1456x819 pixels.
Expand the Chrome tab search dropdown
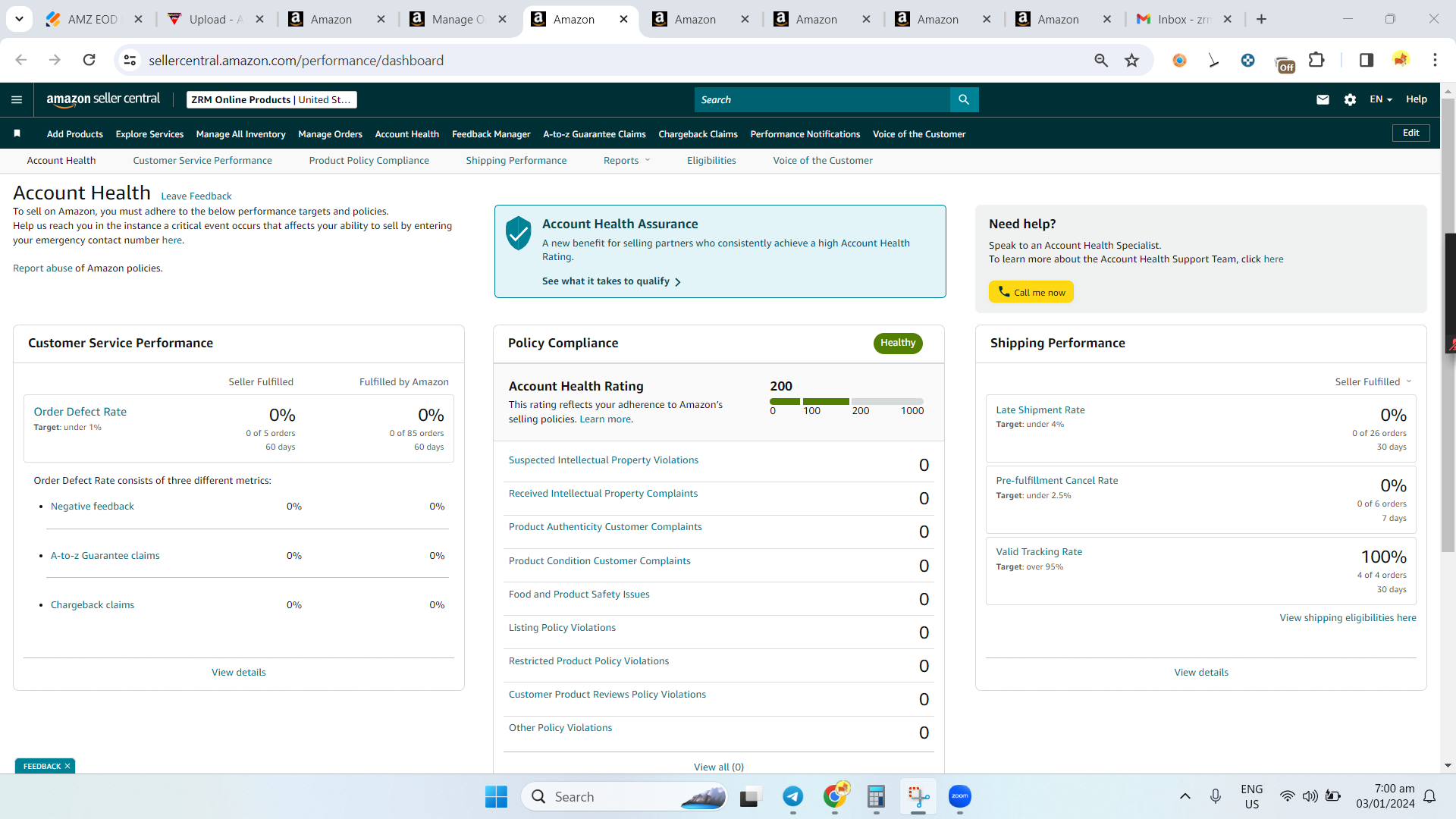point(19,19)
